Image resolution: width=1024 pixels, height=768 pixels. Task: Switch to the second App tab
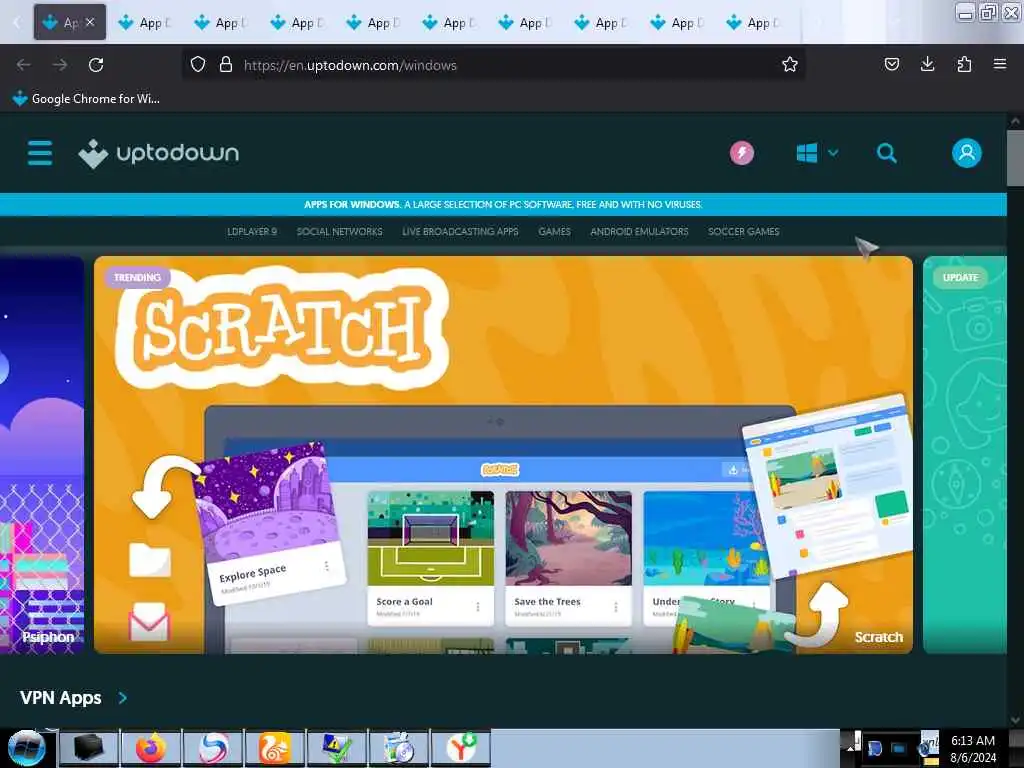[x=145, y=23]
